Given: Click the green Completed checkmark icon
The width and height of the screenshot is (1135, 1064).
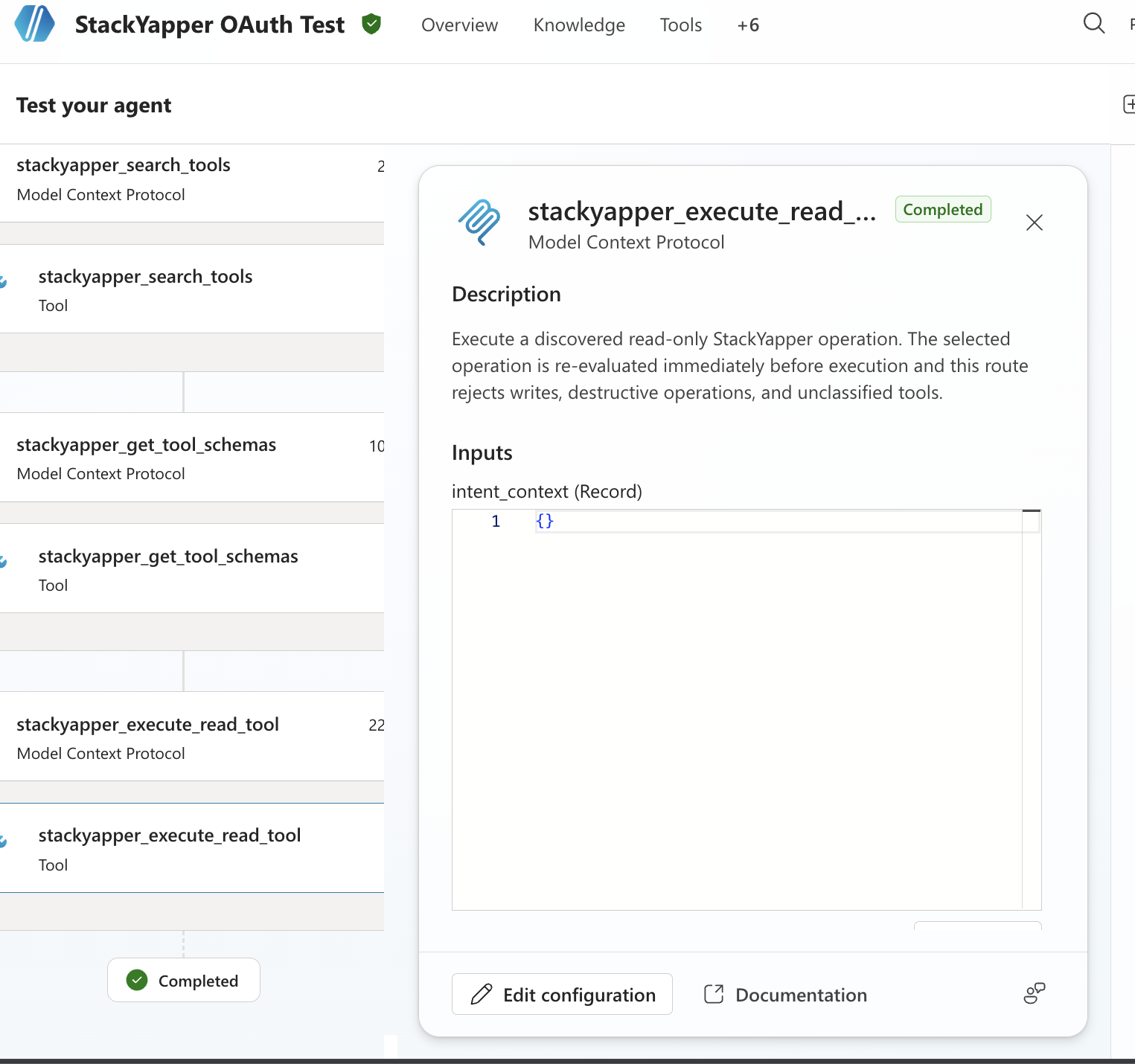Looking at the screenshot, I should click(137, 980).
